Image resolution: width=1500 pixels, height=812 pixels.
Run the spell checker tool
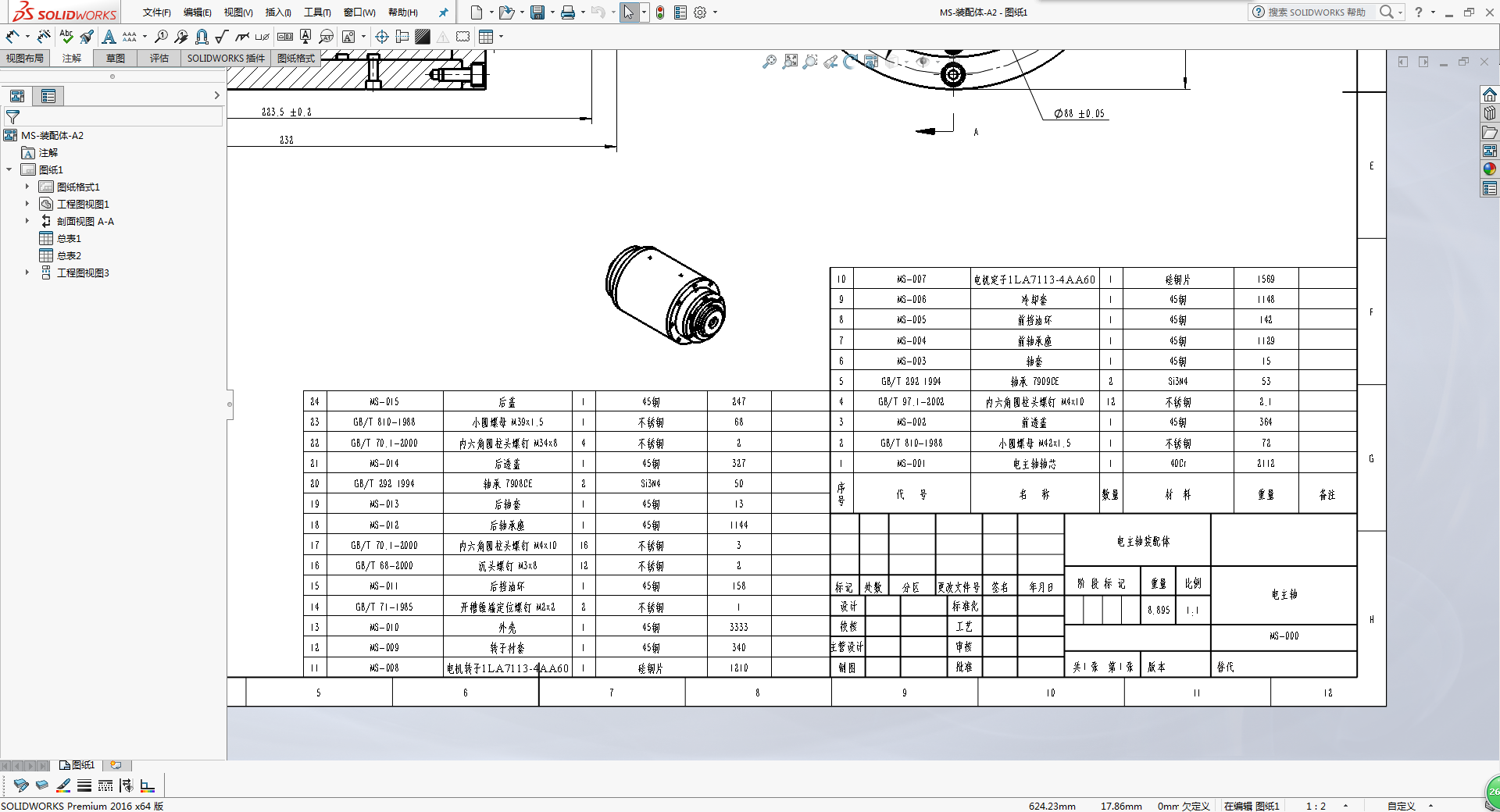[x=66, y=36]
